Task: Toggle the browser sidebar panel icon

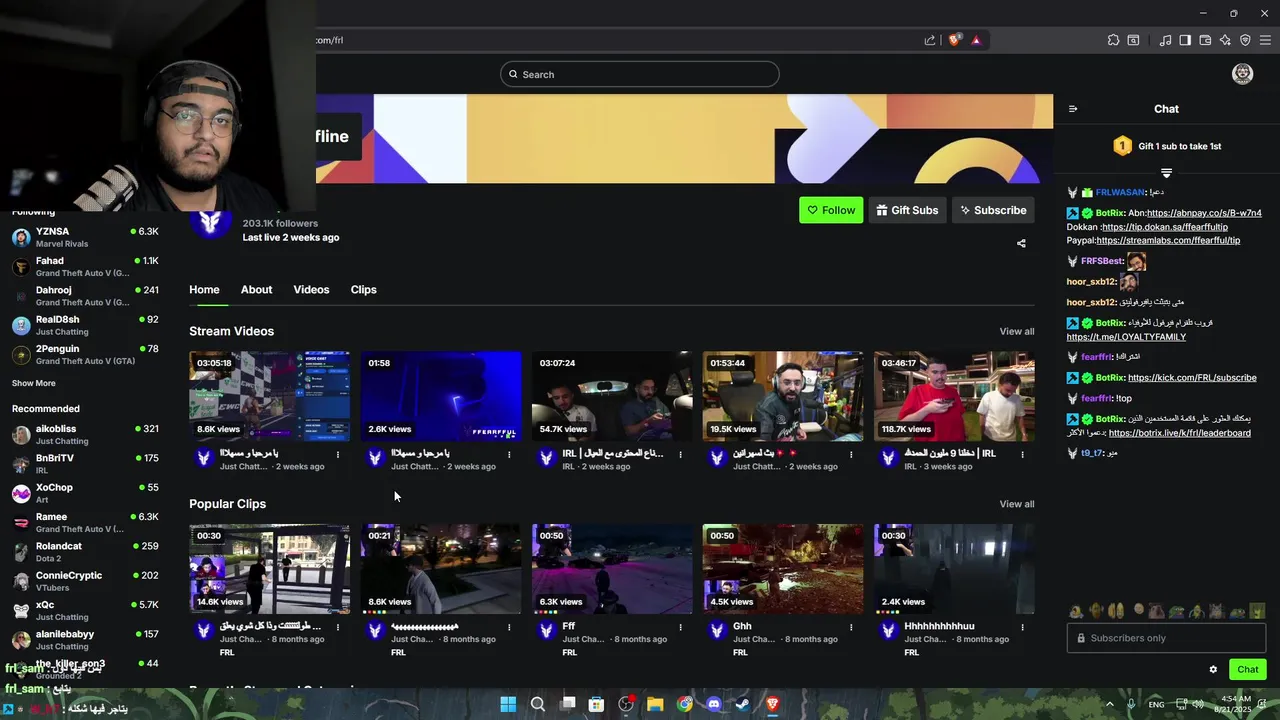Action: coord(1185,40)
